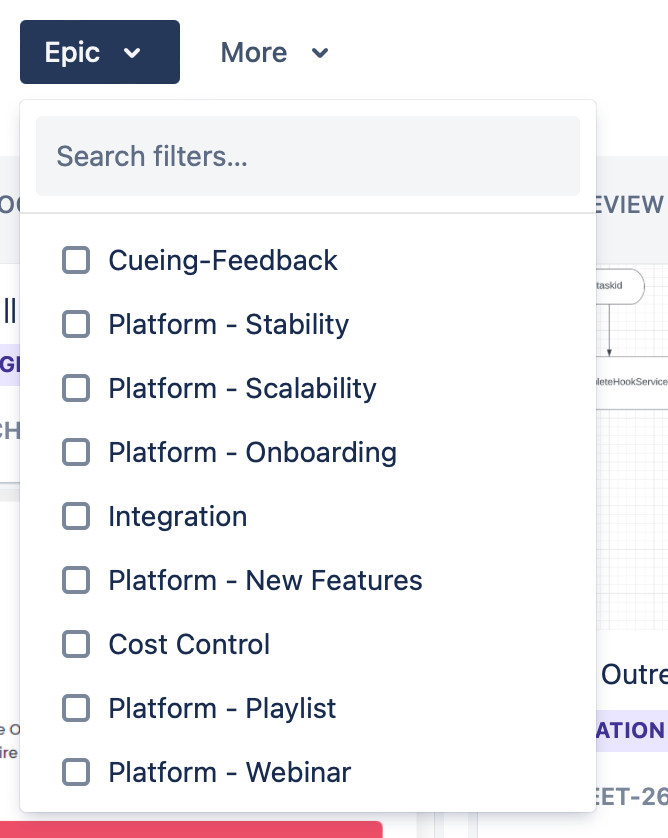668x838 pixels.
Task: Open the More filters menu
Action: tap(274, 52)
